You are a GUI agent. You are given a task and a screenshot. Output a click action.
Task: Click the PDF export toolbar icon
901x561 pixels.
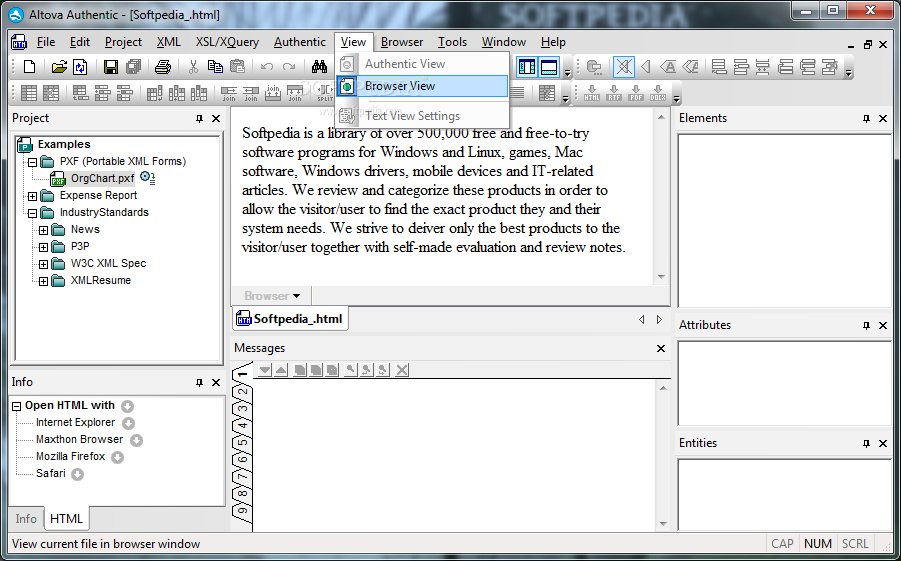click(636, 93)
